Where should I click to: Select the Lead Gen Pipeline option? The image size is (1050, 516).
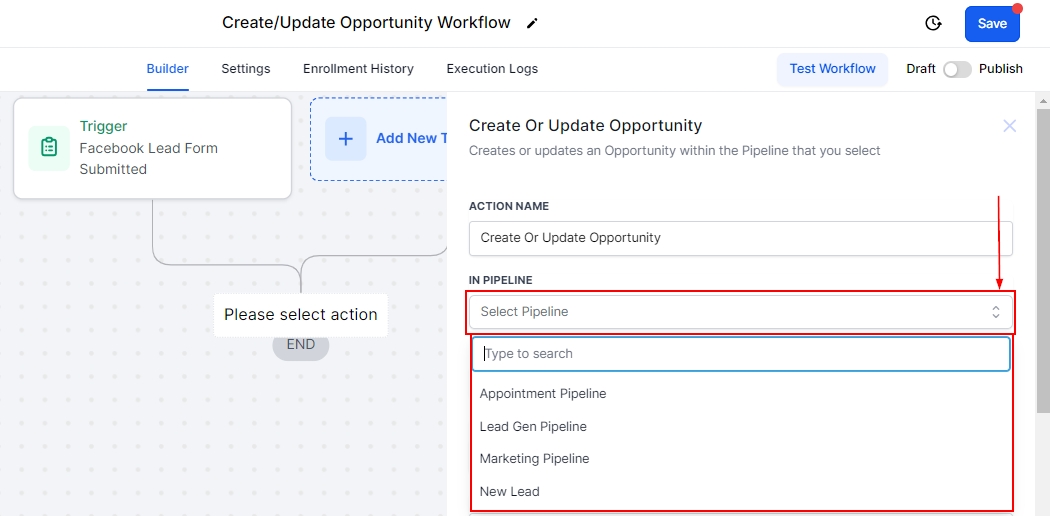point(533,427)
